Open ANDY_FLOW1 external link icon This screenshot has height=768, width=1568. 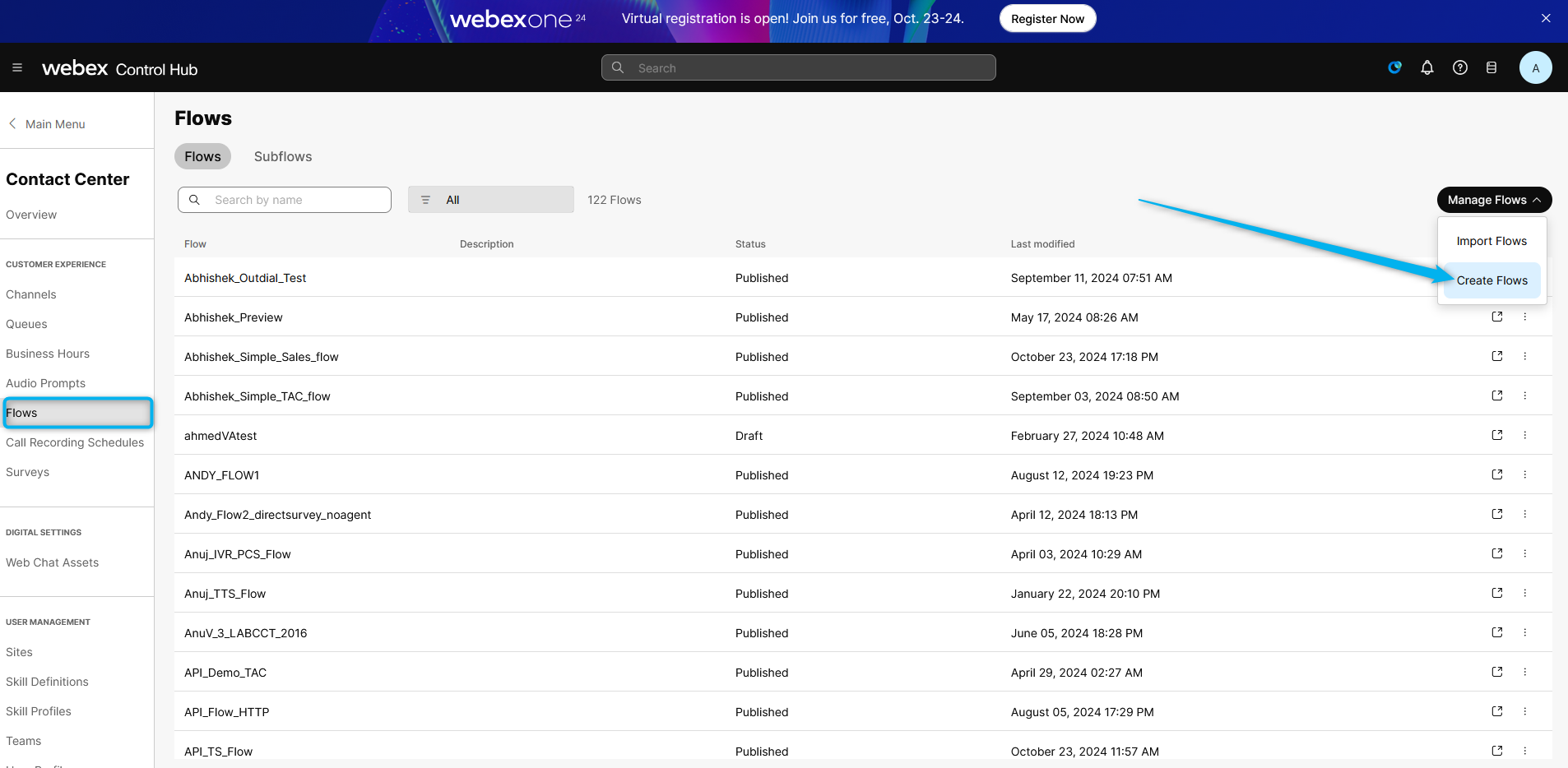tap(1497, 474)
